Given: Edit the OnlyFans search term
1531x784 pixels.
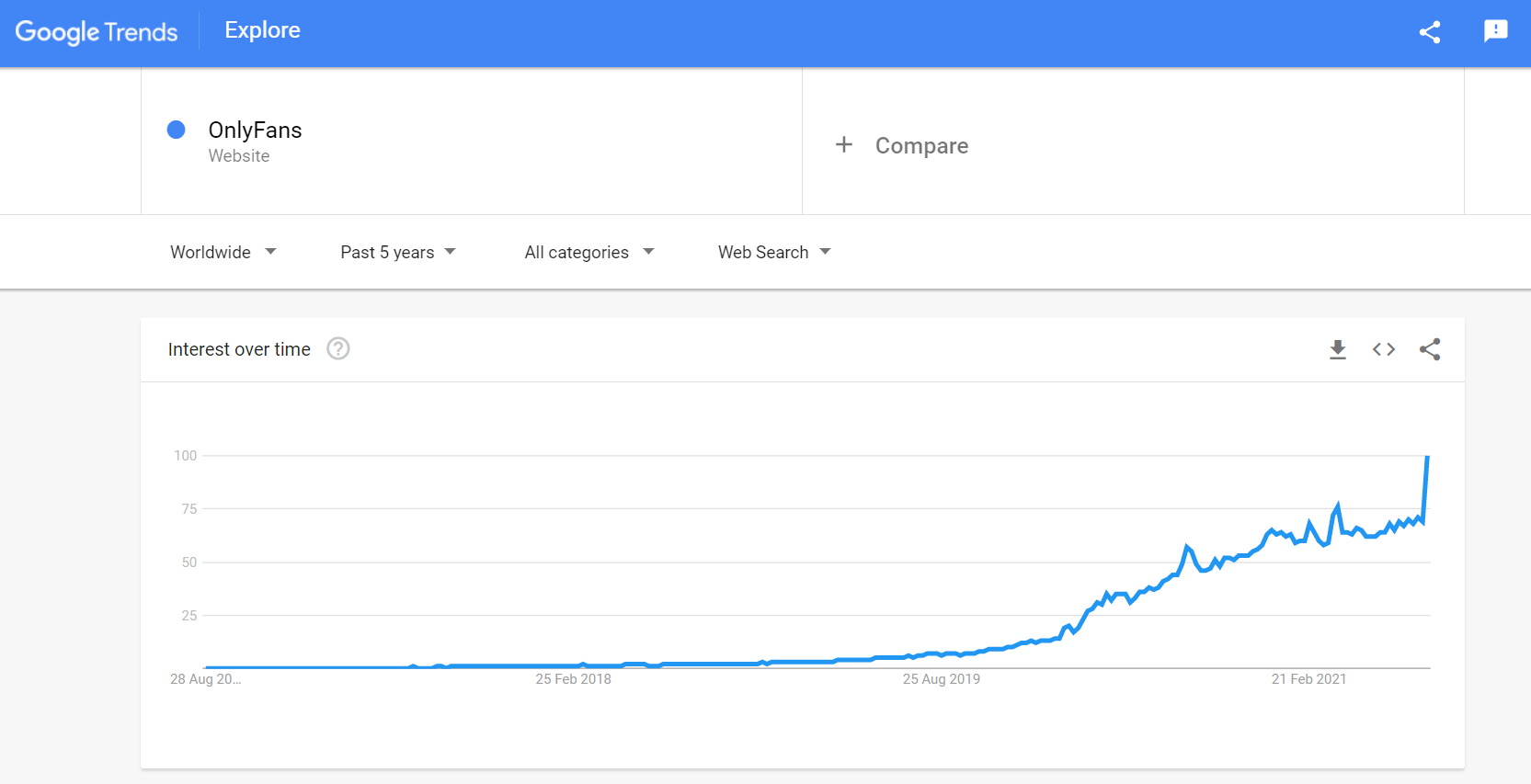Looking at the screenshot, I should 256,131.
